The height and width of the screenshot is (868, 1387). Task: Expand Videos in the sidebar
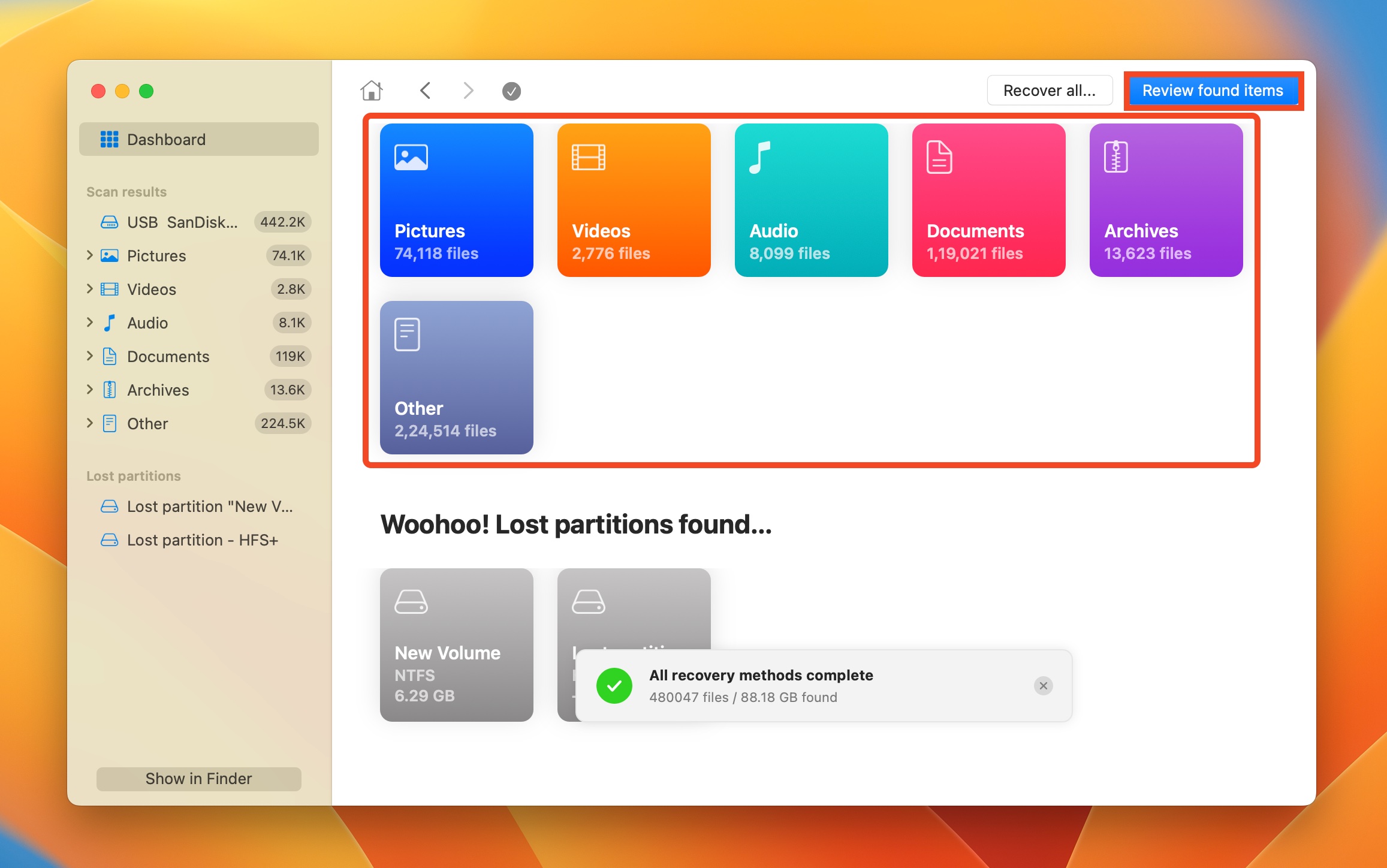pos(90,289)
